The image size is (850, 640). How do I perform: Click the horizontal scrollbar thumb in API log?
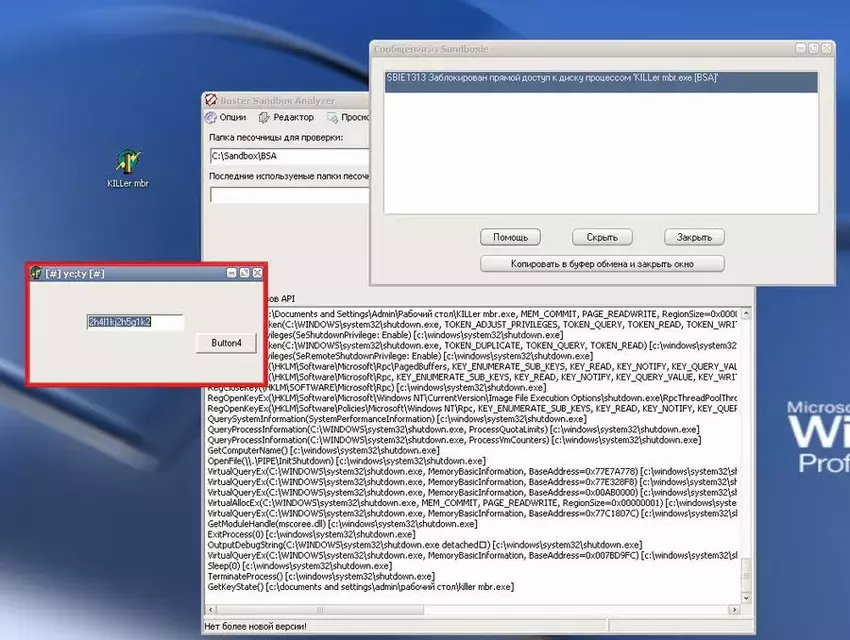coord(320,610)
